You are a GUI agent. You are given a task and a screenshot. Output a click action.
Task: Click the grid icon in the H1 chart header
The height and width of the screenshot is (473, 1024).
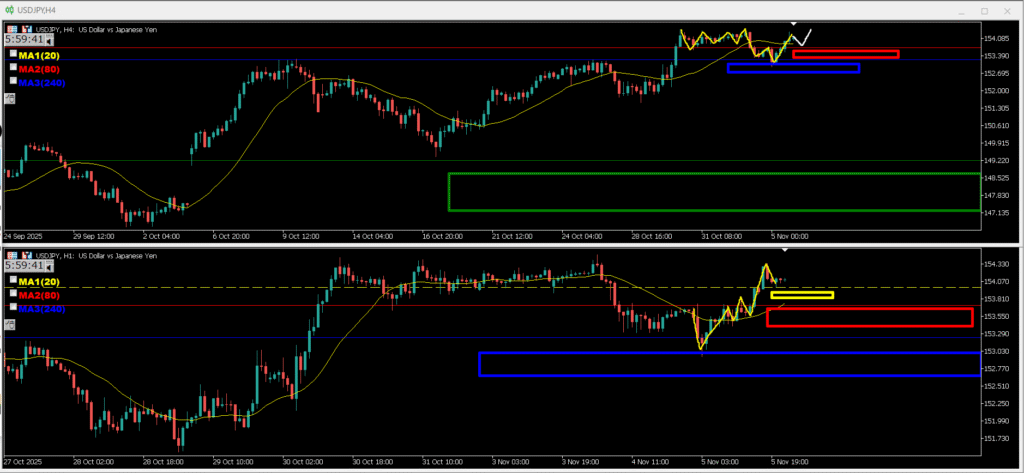coord(11,255)
